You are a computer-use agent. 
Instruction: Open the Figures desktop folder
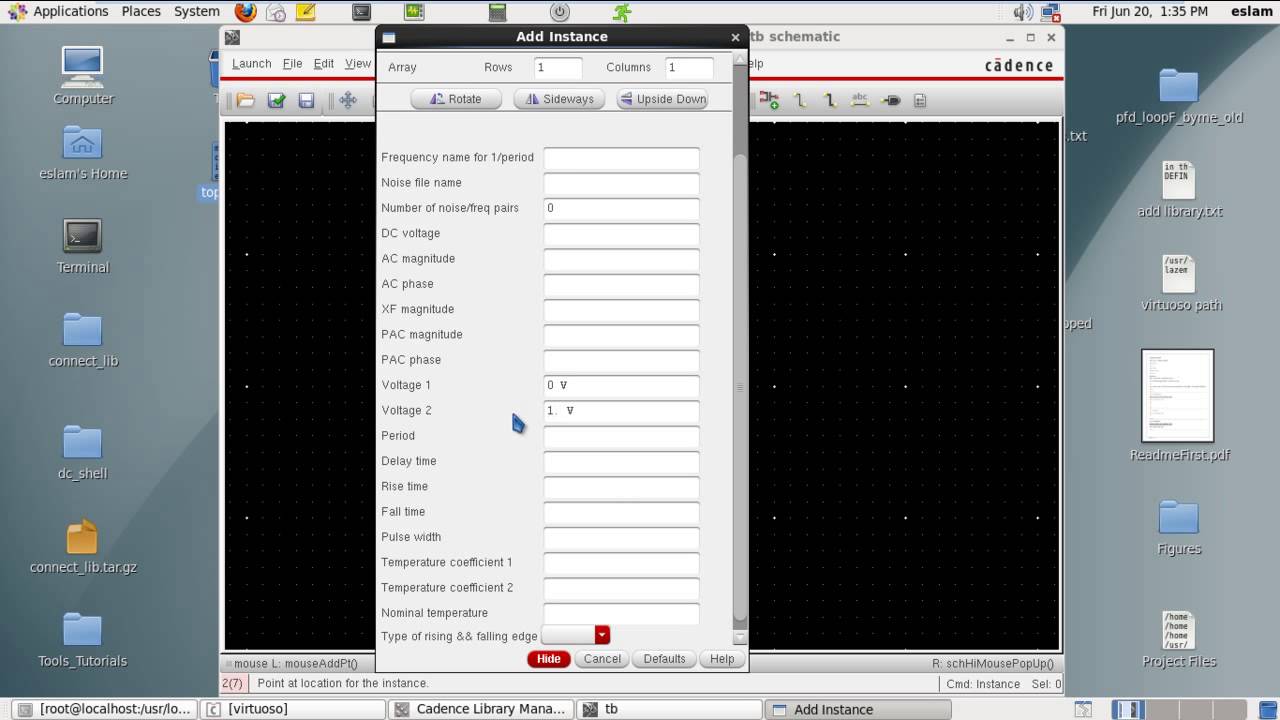point(1179,528)
